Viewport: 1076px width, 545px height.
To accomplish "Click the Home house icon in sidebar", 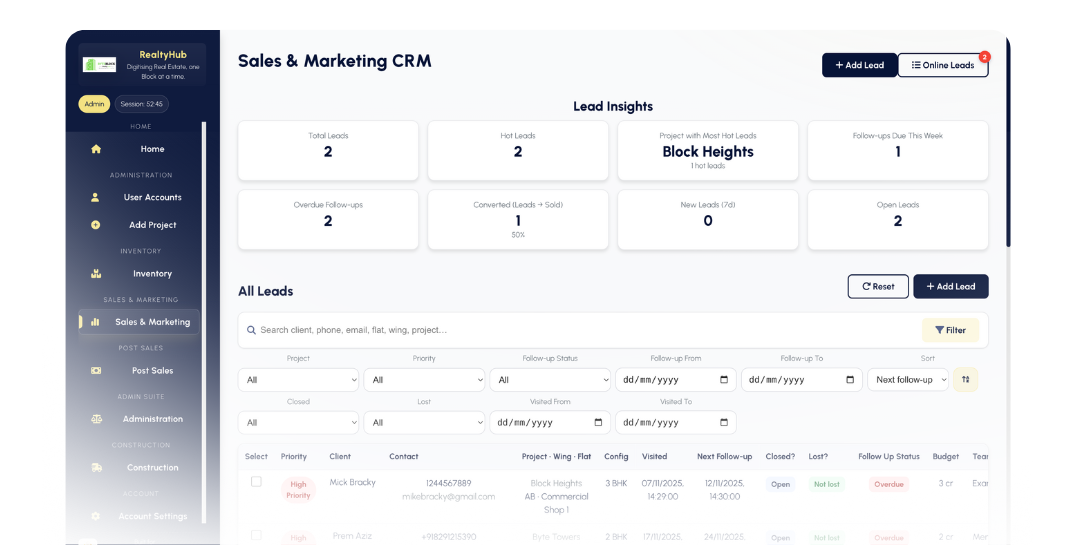I will point(96,149).
